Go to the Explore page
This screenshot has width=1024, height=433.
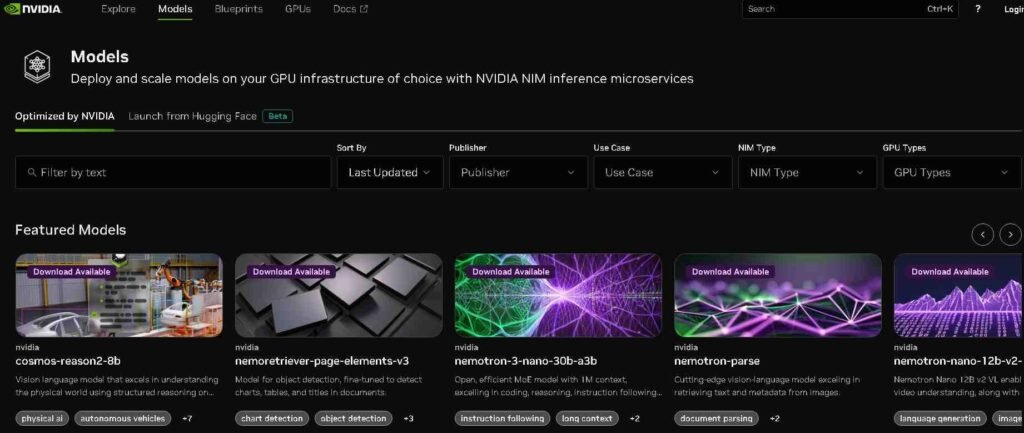tap(118, 9)
